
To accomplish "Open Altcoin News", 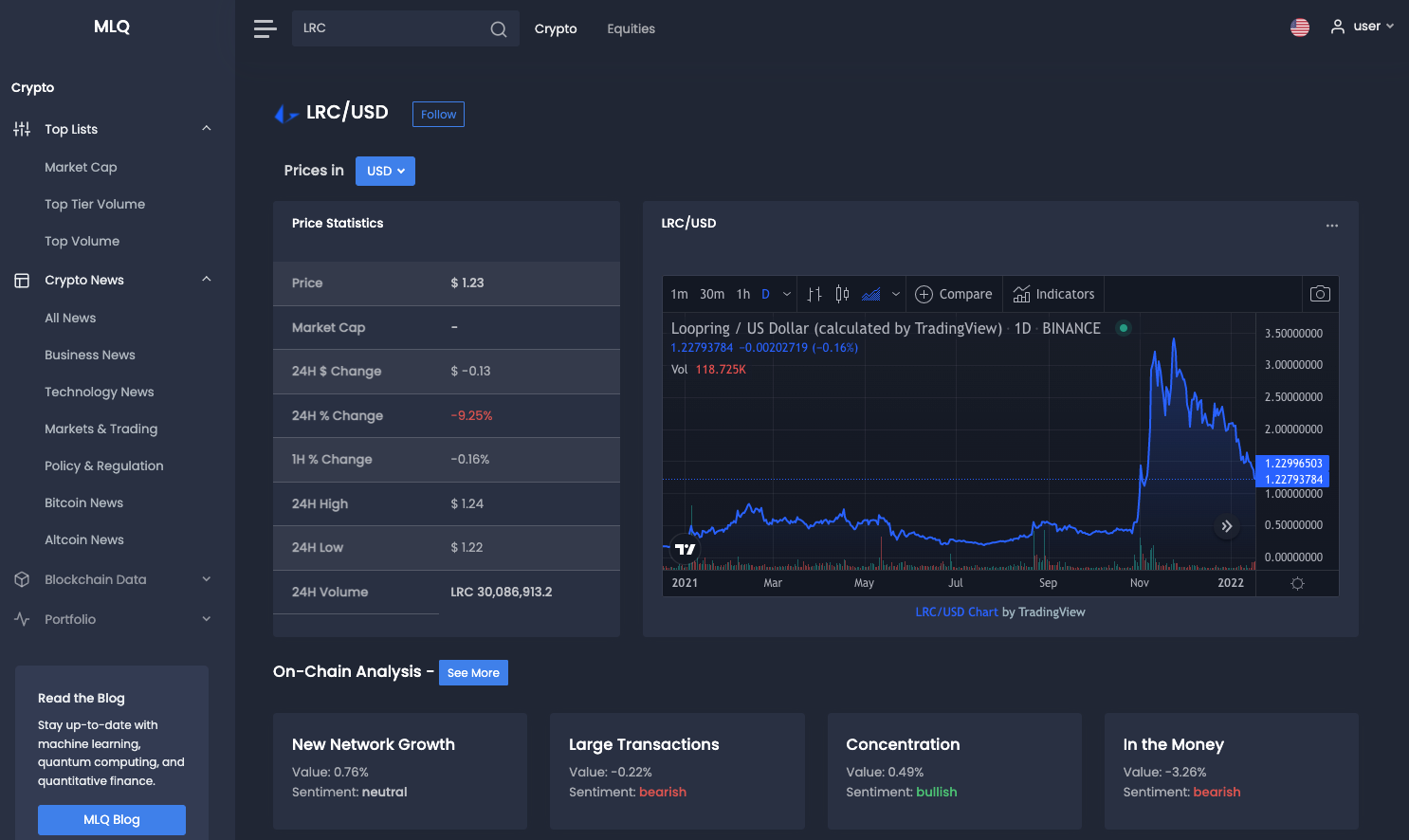I will click(x=84, y=539).
